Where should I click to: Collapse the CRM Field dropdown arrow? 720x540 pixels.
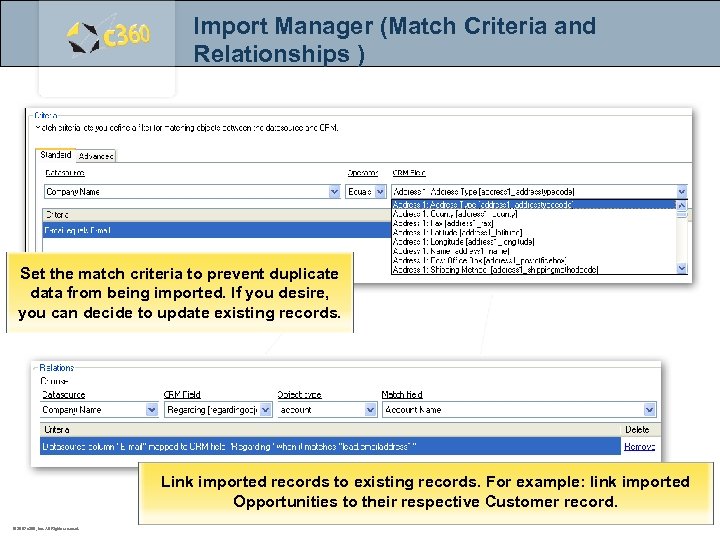pos(682,191)
